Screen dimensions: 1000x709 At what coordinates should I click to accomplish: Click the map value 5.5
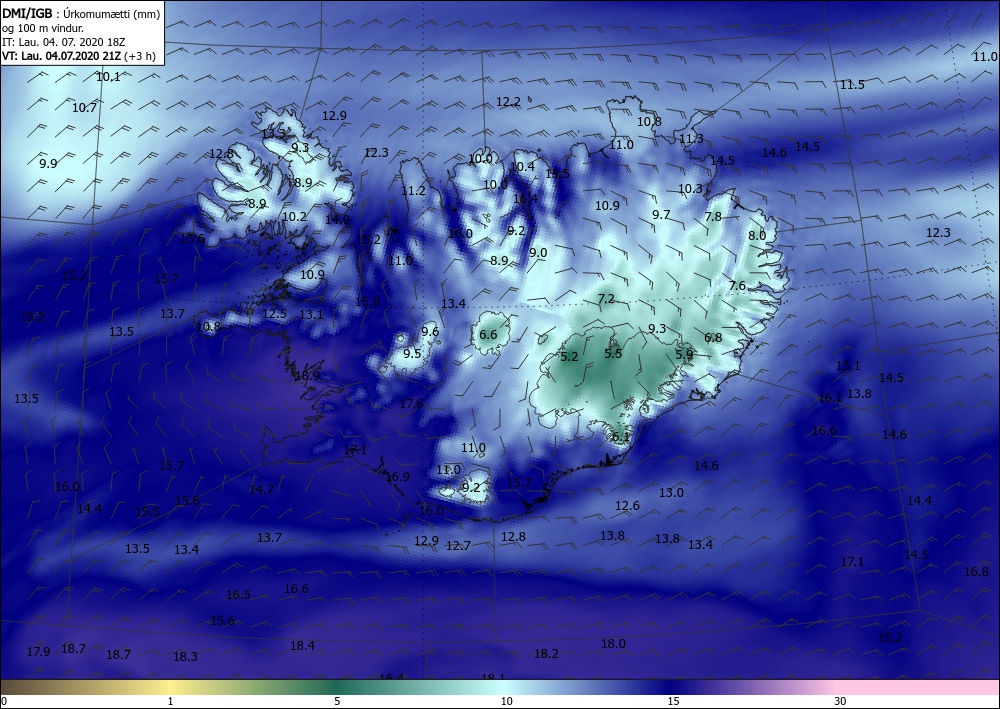click(x=613, y=354)
